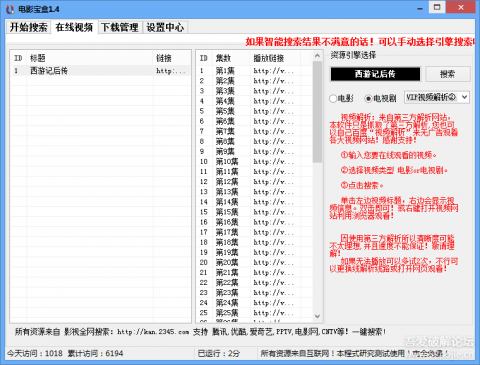480x365 pixels.
Task: Select episode 第14集
Action: click(255, 202)
